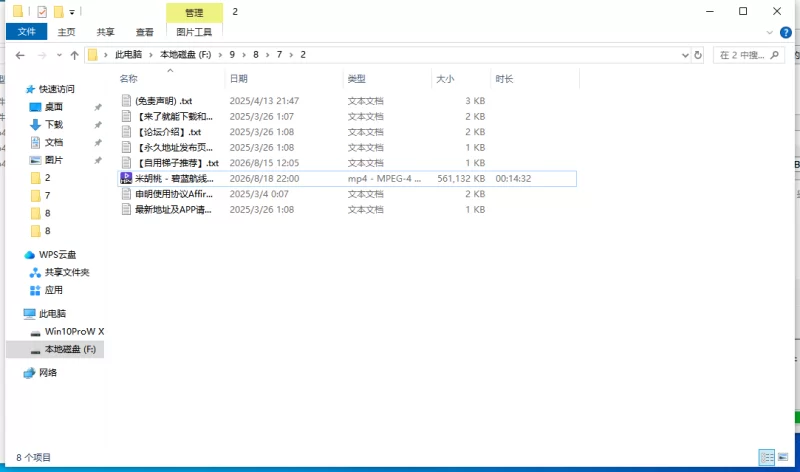Click the breadcrumb chevron after folder 9

click(244, 55)
